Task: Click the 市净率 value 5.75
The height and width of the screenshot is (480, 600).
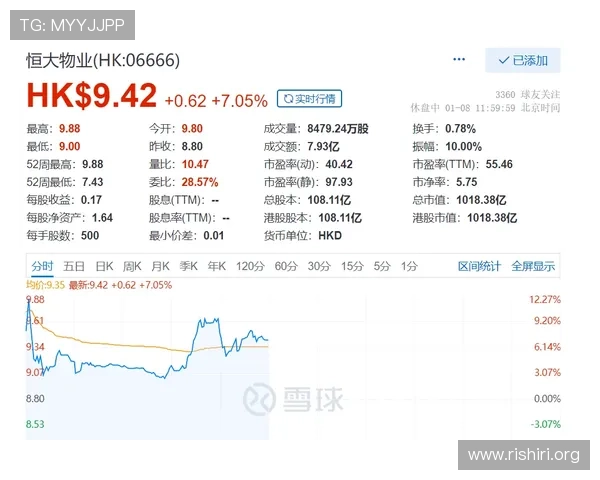Action: (x=466, y=182)
